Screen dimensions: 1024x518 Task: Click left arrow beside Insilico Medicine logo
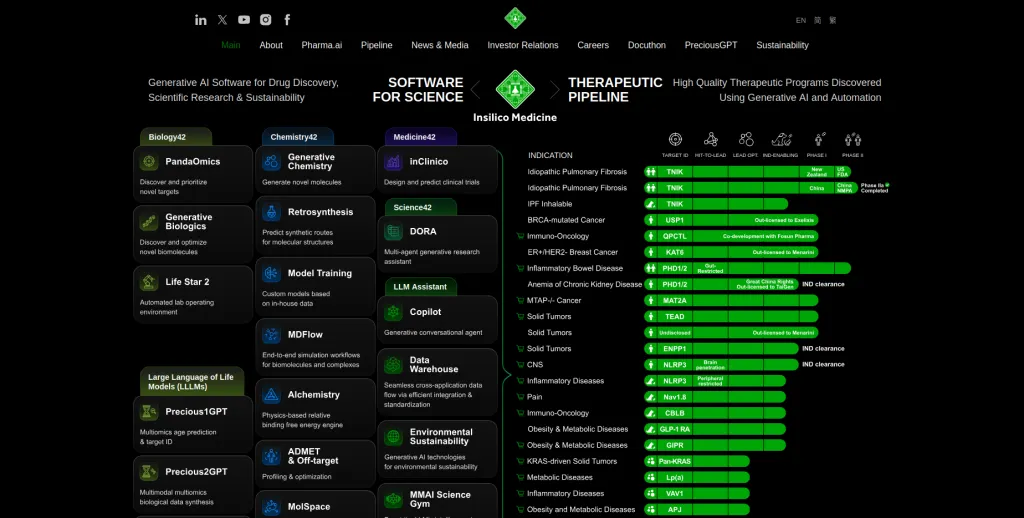pyautogui.click(x=475, y=90)
